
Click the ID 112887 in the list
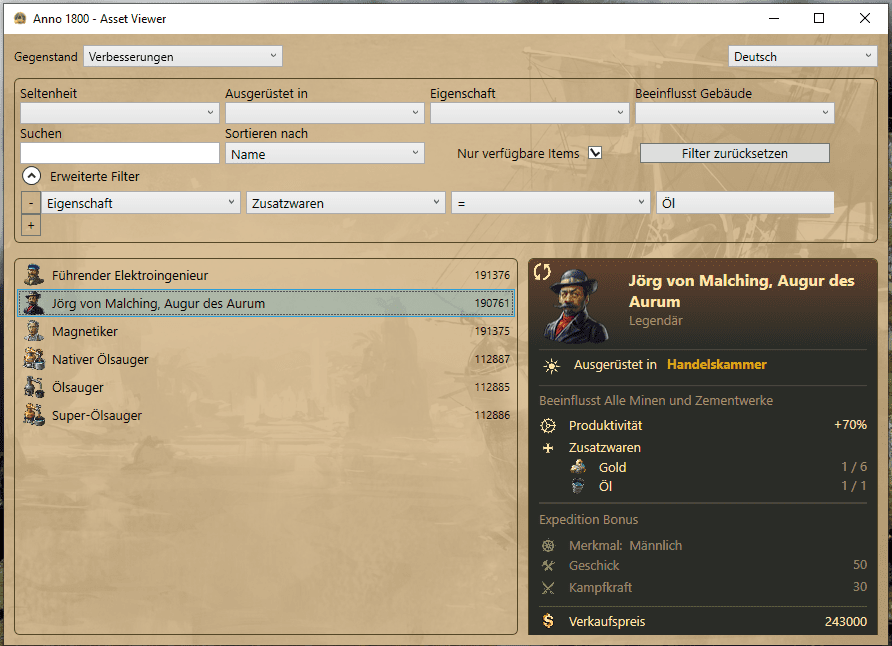492,359
